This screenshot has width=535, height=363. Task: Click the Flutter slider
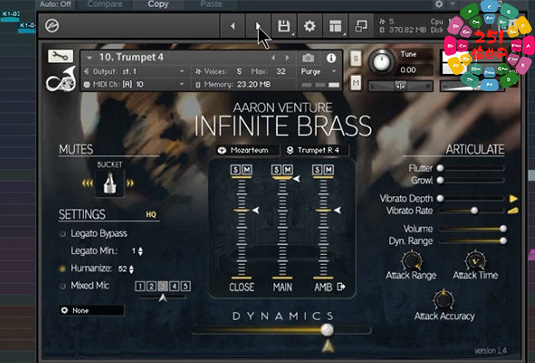coord(471,168)
